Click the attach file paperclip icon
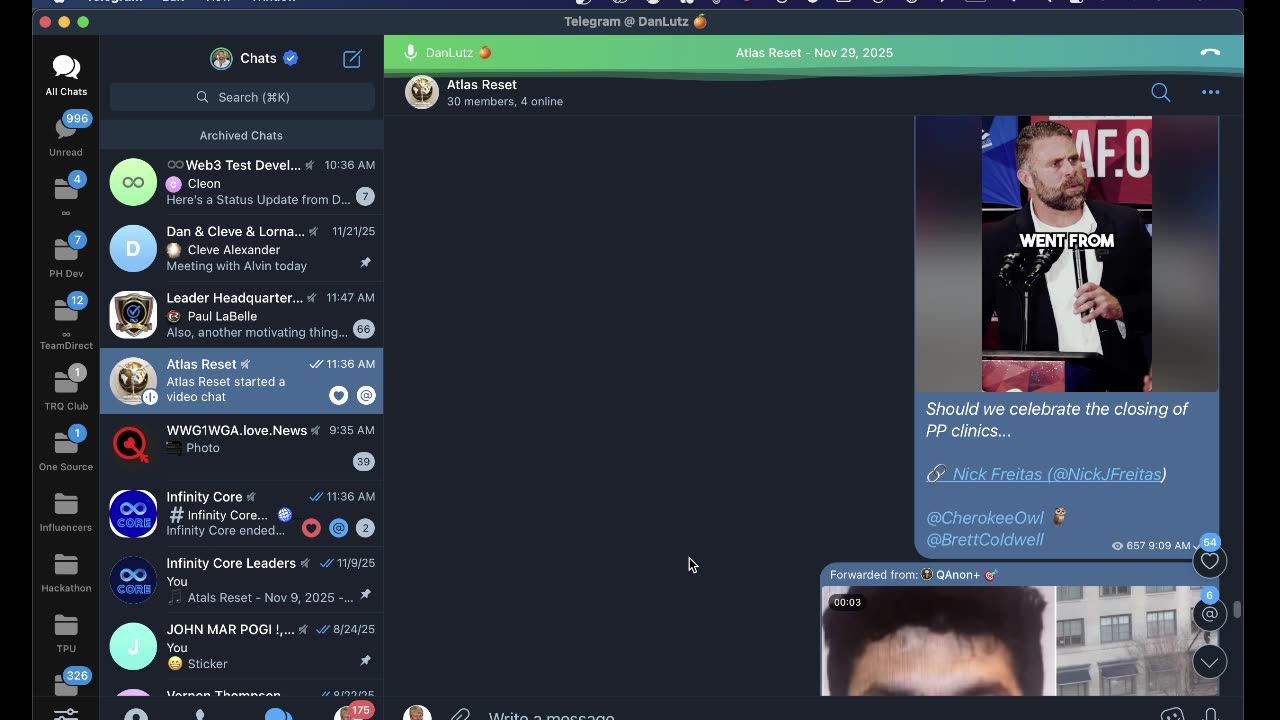1280x720 pixels. [x=459, y=715]
